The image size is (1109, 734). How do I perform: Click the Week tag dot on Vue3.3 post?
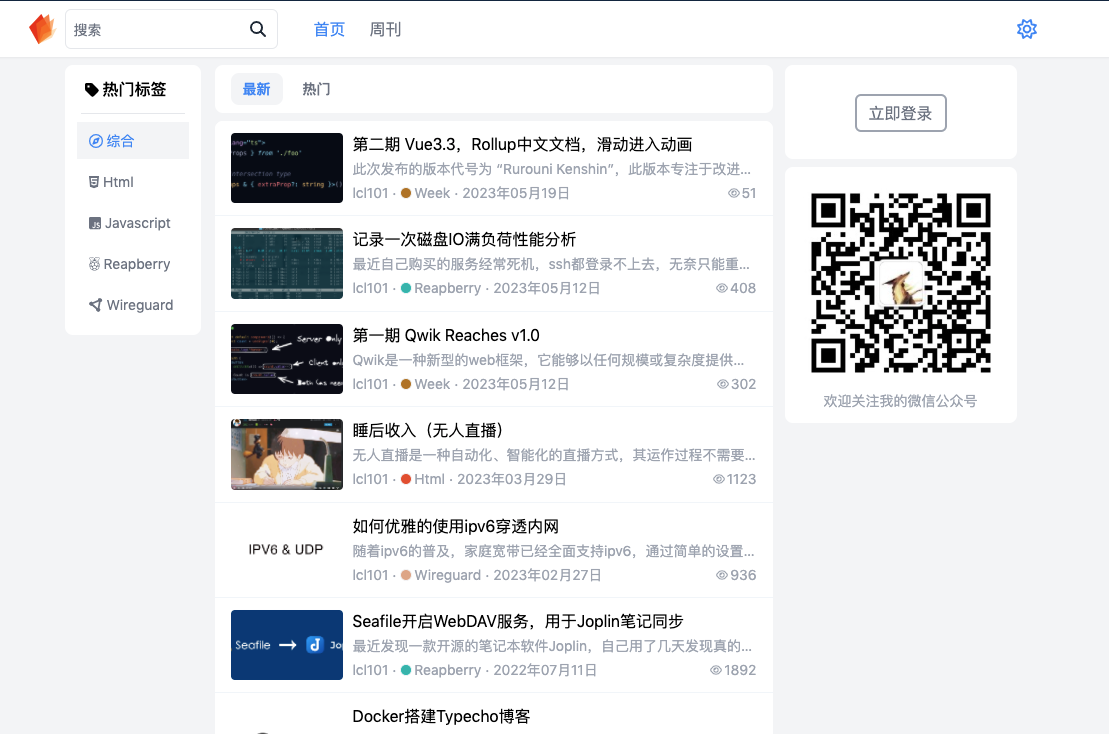click(406, 193)
